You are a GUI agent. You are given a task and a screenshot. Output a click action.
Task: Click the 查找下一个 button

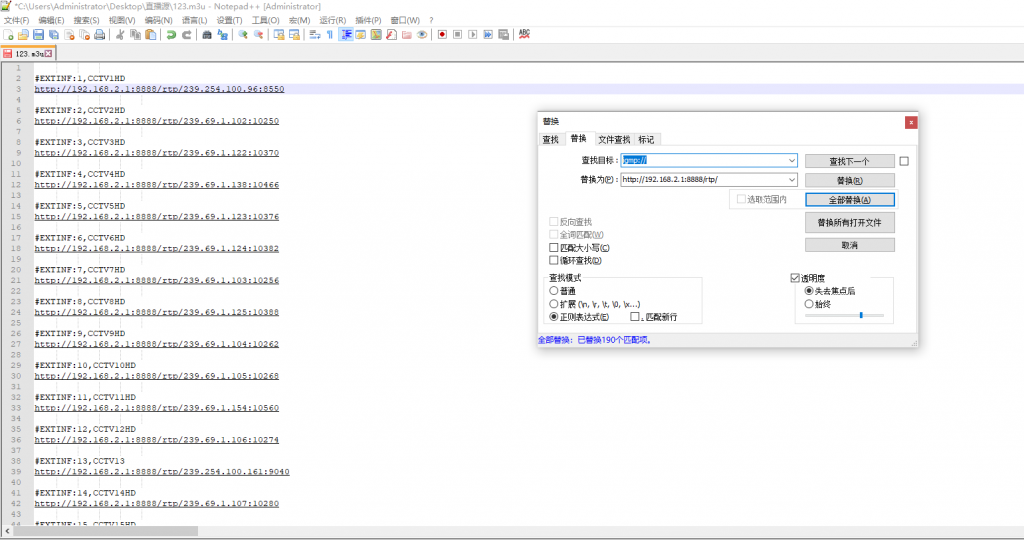click(850, 161)
